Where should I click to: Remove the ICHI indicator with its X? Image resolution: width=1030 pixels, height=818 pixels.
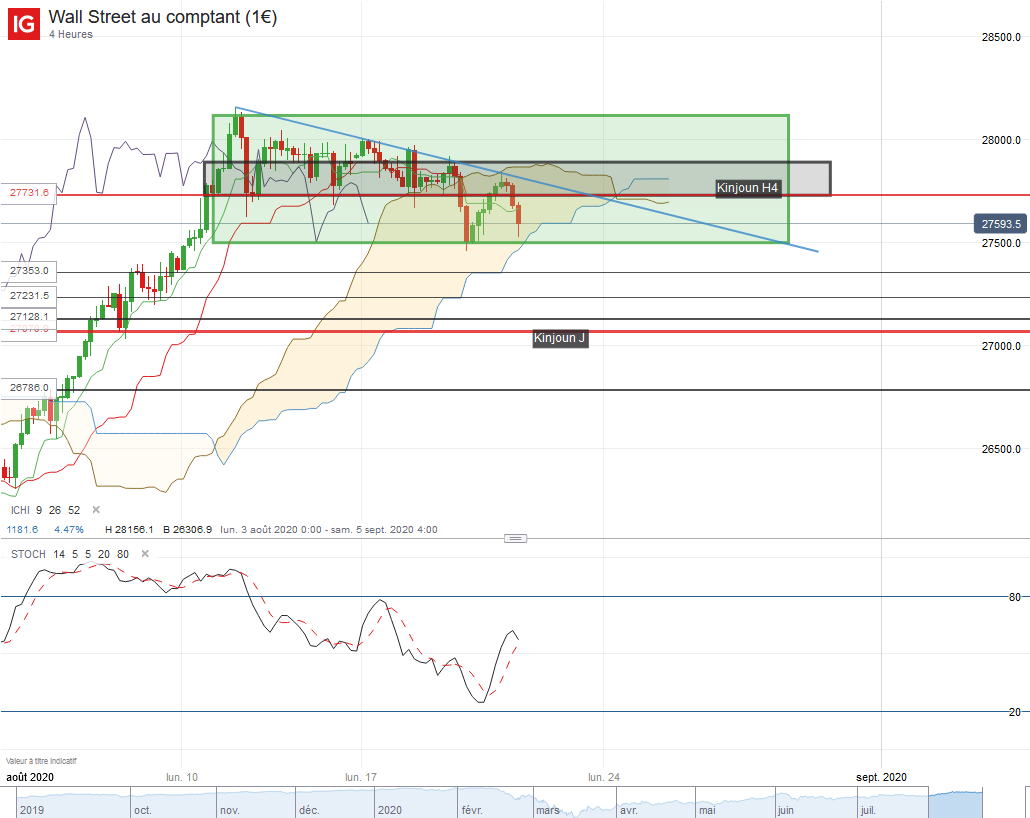(x=96, y=510)
